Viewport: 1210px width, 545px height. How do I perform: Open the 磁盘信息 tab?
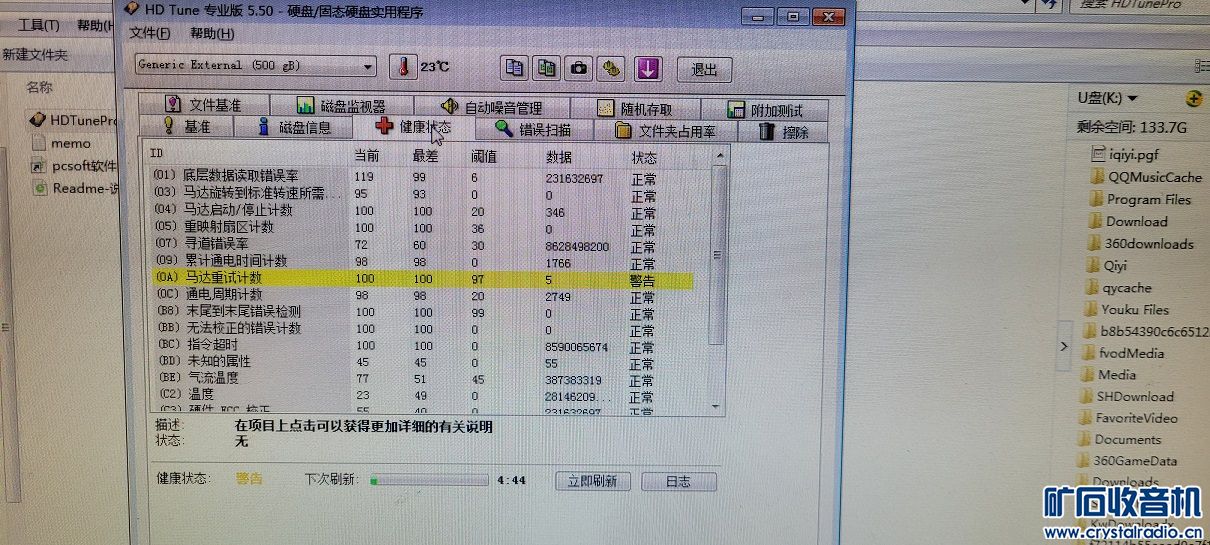293,128
